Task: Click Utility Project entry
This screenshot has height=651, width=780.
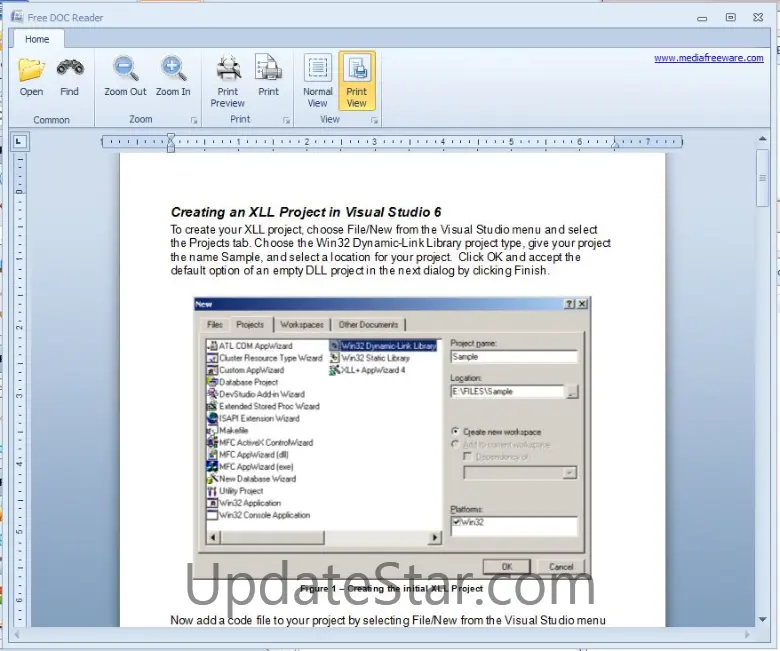Action: click(235, 491)
